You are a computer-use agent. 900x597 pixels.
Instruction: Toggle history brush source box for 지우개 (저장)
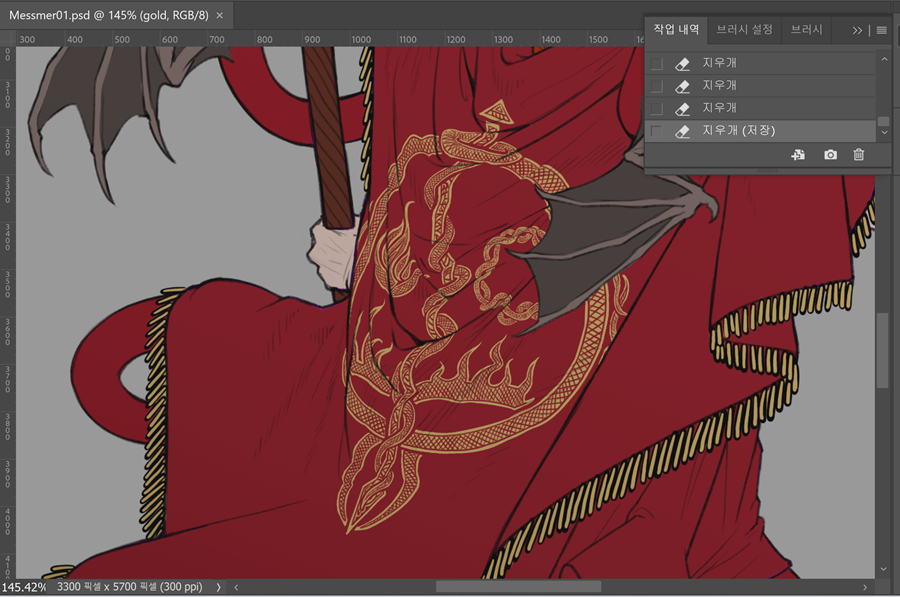pyautogui.click(x=656, y=131)
